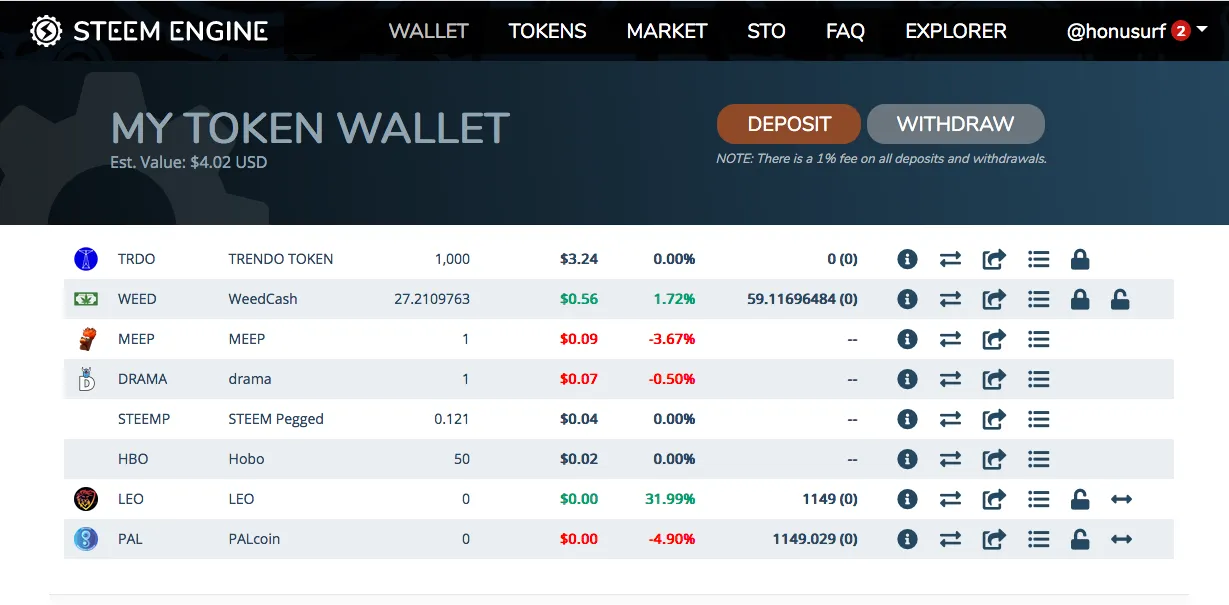
Task: Open info for PAL token
Action: pyautogui.click(x=907, y=539)
